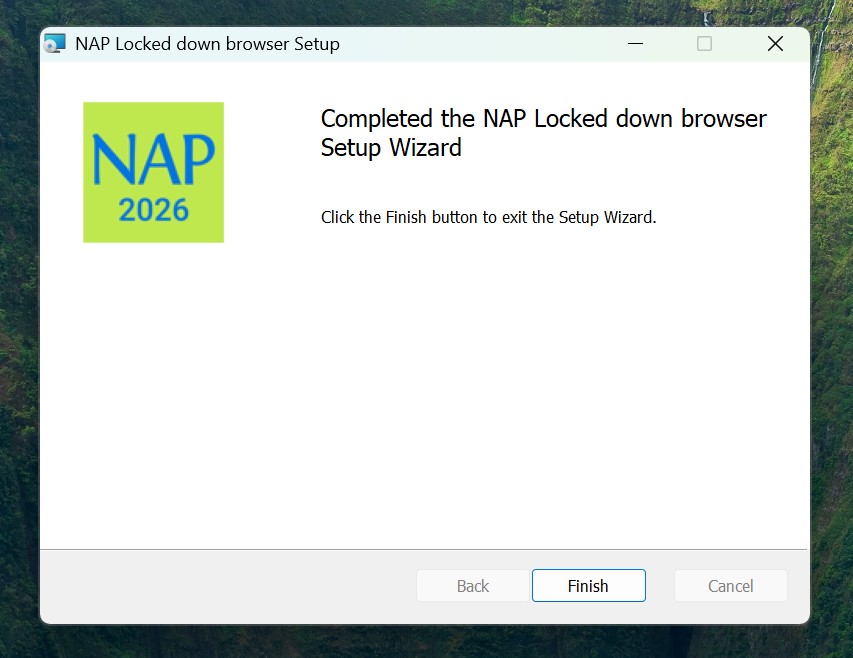Click the 2026 text inside the logo

153,211
